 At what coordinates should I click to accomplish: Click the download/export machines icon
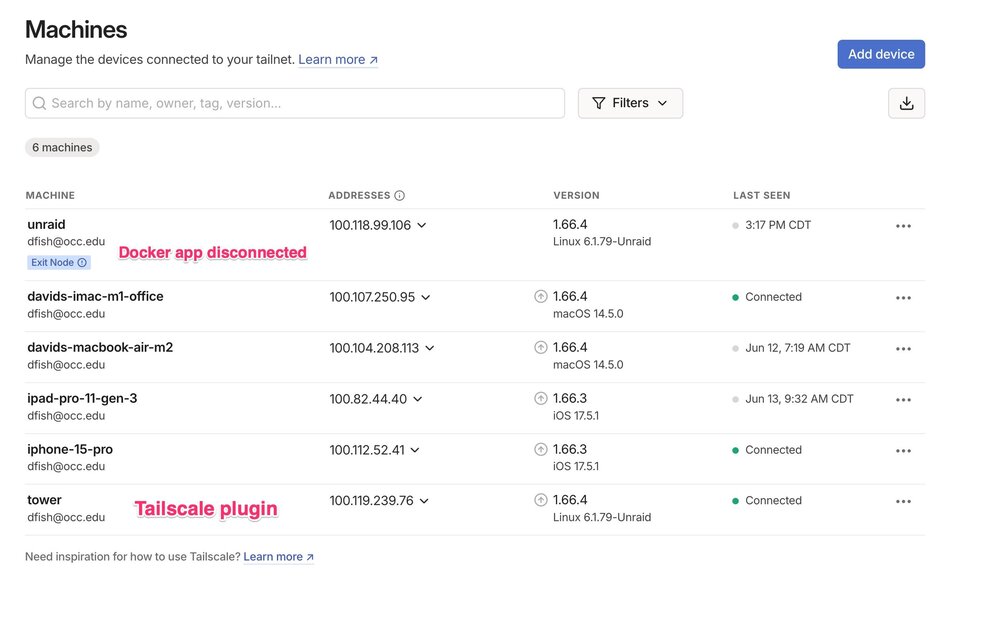906,103
